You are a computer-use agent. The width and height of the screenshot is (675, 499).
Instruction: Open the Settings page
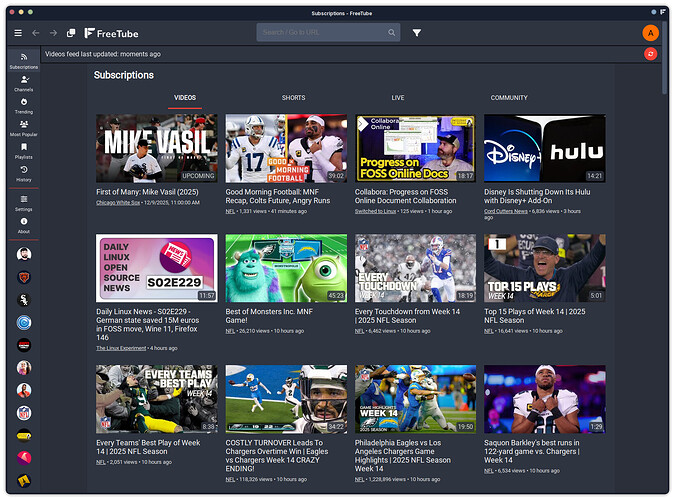[x=24, y=202]
